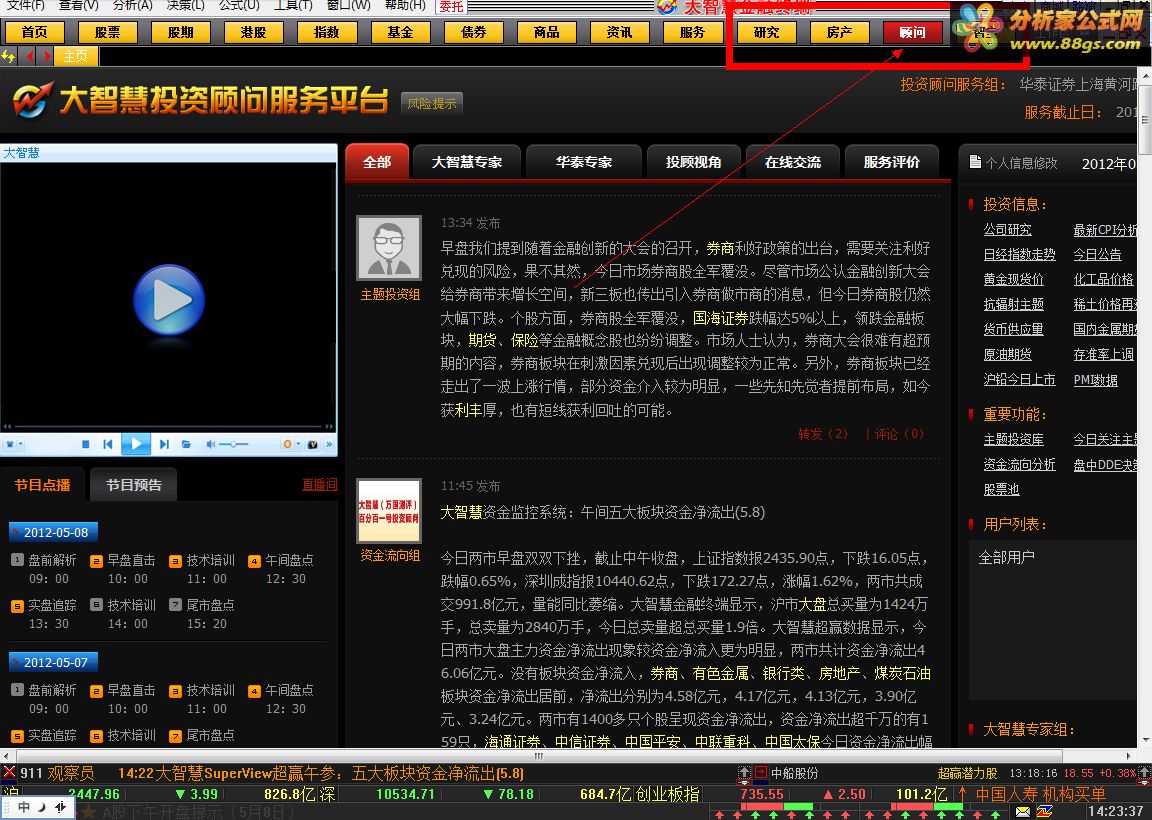The height and width of the screenshot is (820, 1152).
Task: Go back with red left arrow
Action: pyautogui.click(x=30, y=56)
